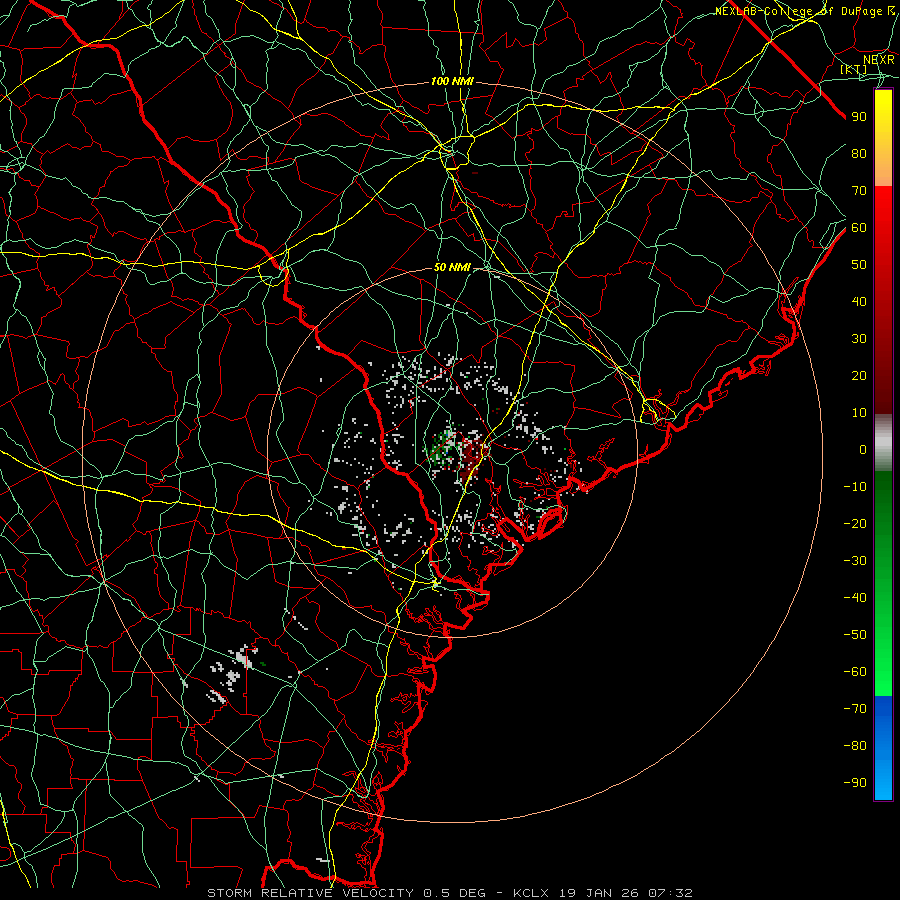Select the "-90" value on the velocity scale
The height and width of the screenshot is (900, 900).
[x=855, y=783]
